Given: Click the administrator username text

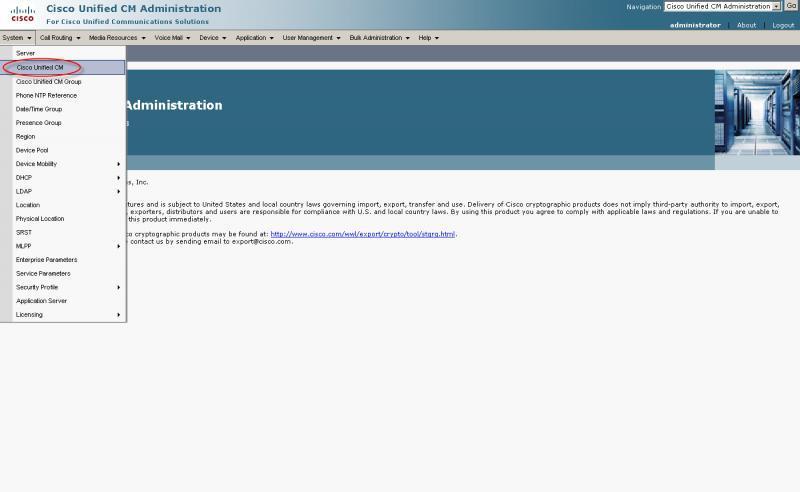Looking at the screenshot, I should [x=695, y=25].
